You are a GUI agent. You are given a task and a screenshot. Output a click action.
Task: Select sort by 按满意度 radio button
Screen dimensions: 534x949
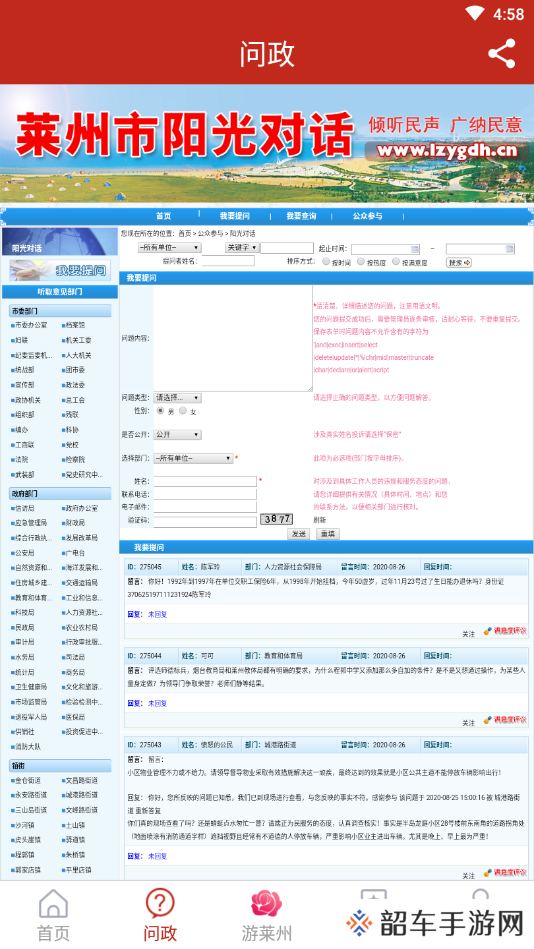pos(396,262)
